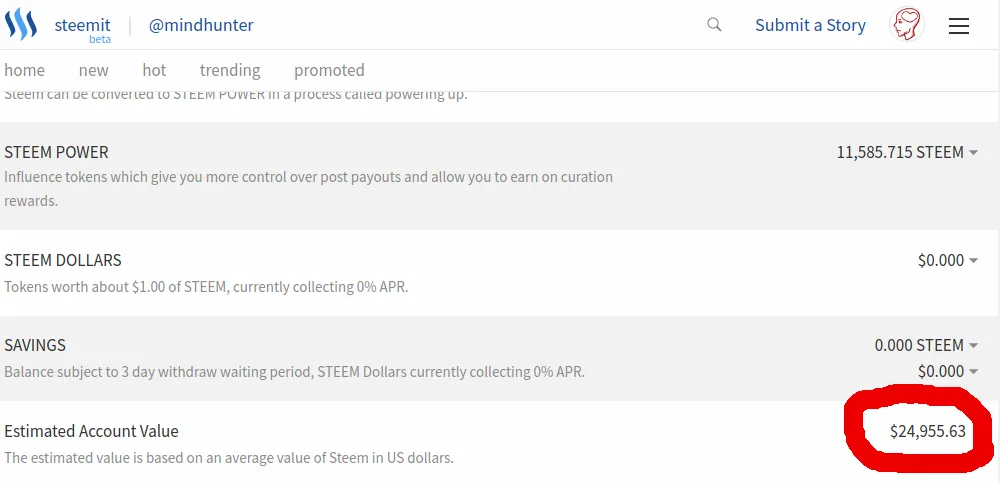Open the hamburger menu icon
Screen dimensions: 1000x483
(x=959, y=26)
